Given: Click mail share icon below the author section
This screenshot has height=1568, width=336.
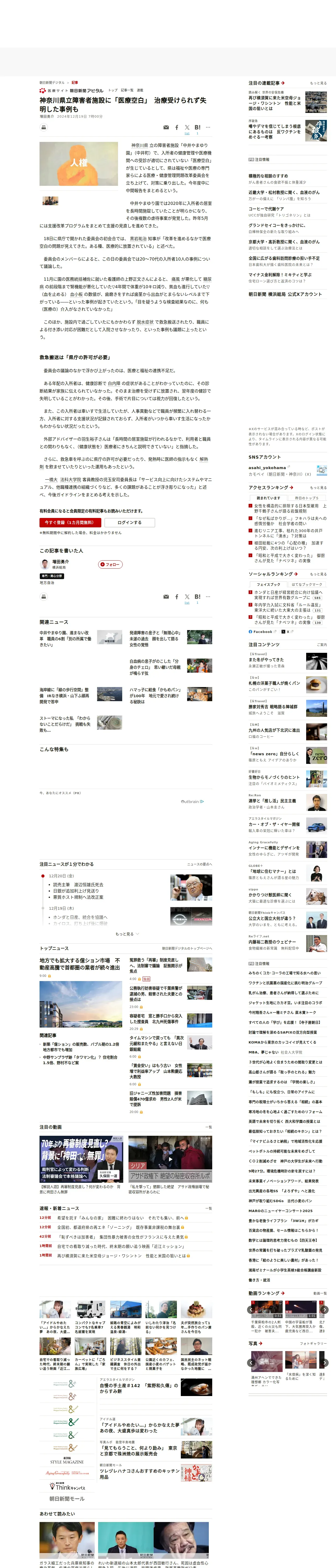Looking at the screenshot, I should coord(166,597).
